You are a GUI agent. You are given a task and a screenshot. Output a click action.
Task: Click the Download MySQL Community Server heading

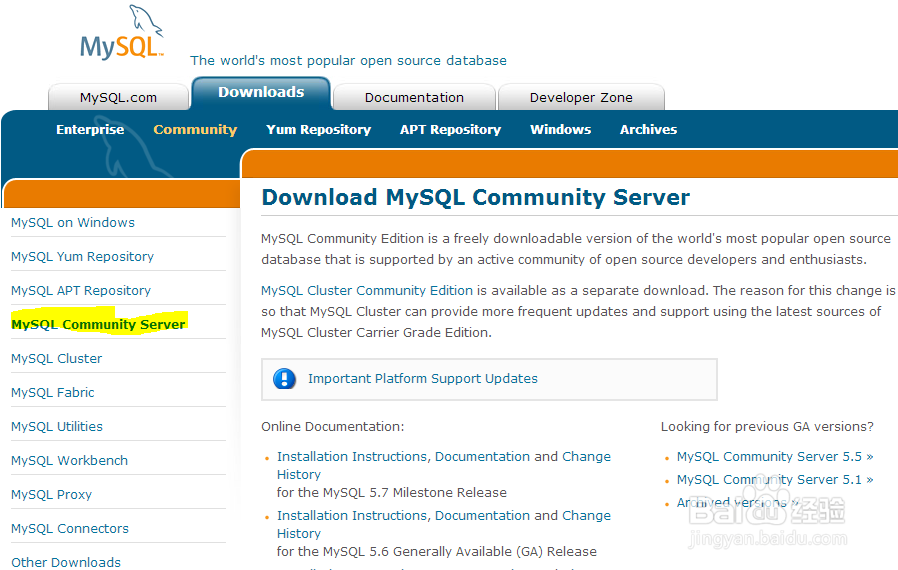475,197
